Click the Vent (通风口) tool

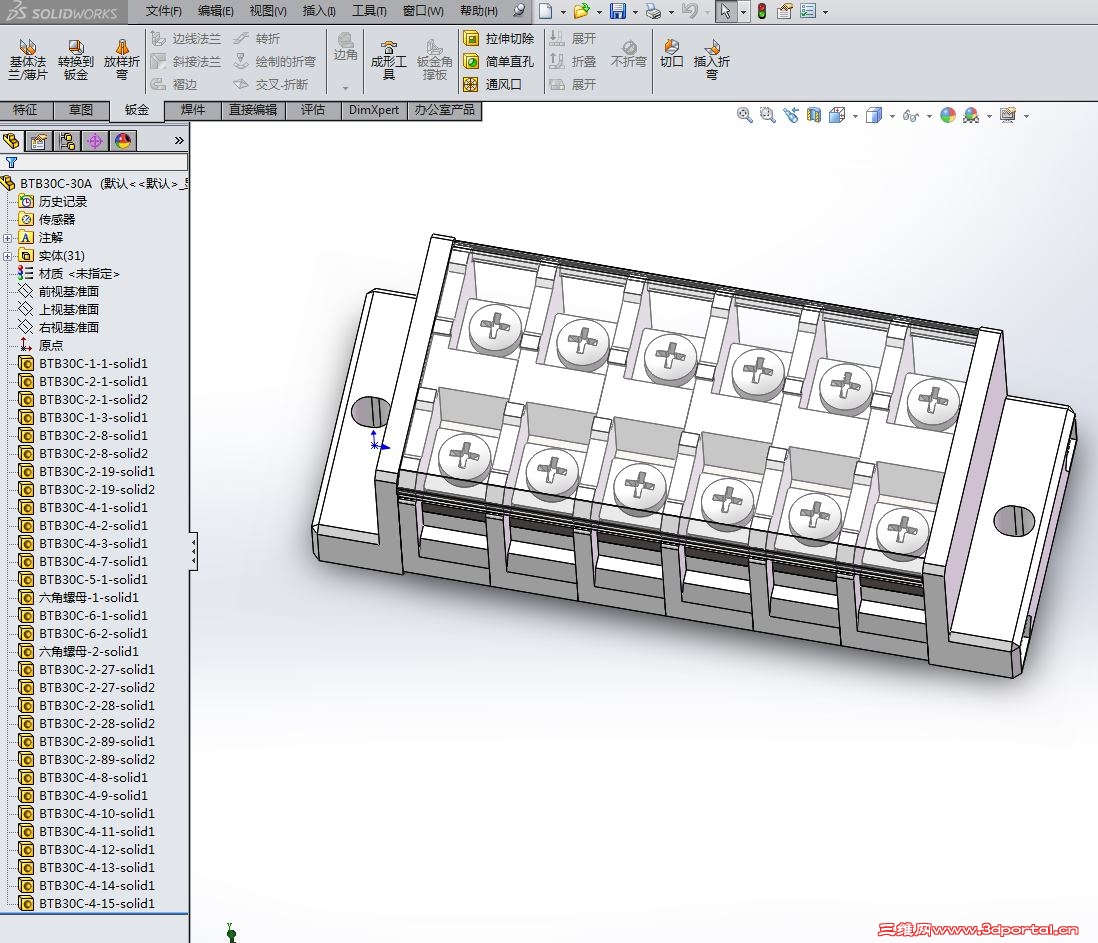click(493, 85)
